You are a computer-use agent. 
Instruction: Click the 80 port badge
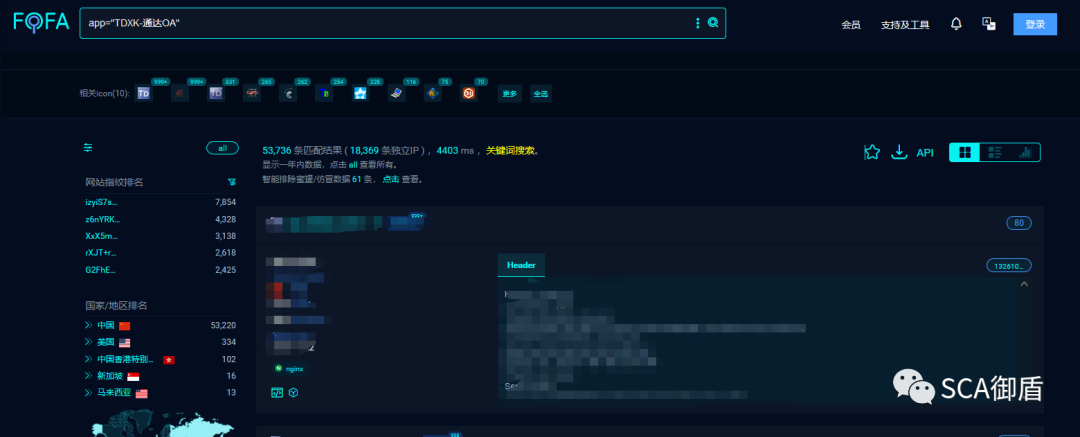click(1019, 223)
